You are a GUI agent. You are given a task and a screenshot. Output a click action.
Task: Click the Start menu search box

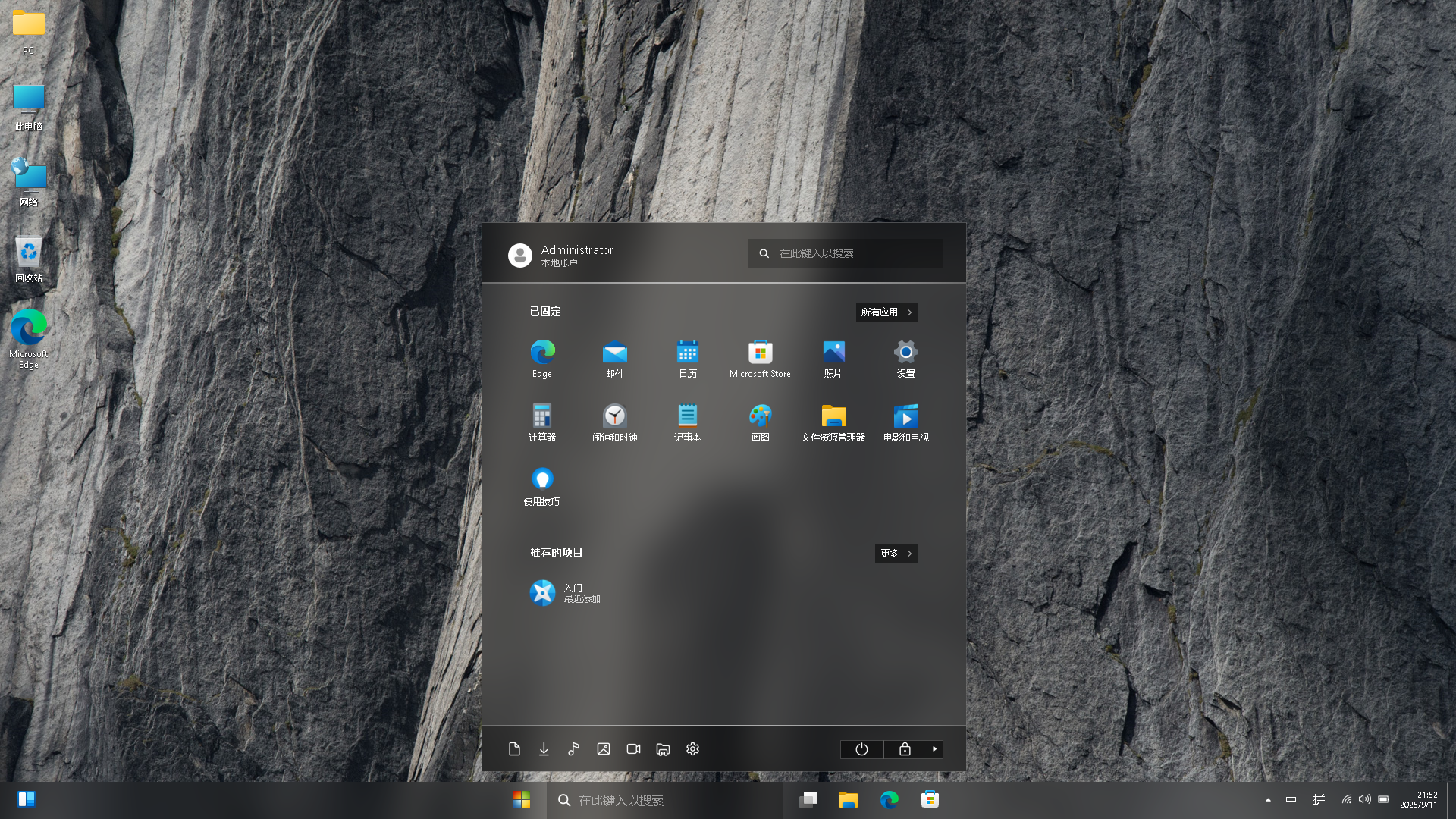[x=845, y=253]
